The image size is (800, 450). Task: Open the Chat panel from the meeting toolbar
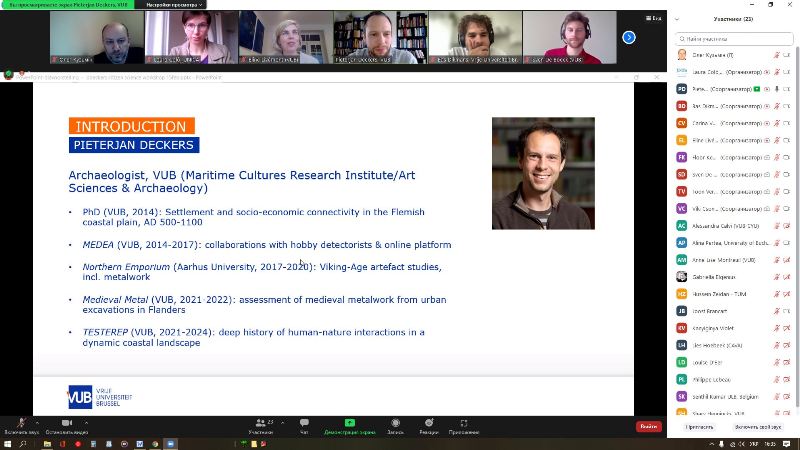point(304,425)
